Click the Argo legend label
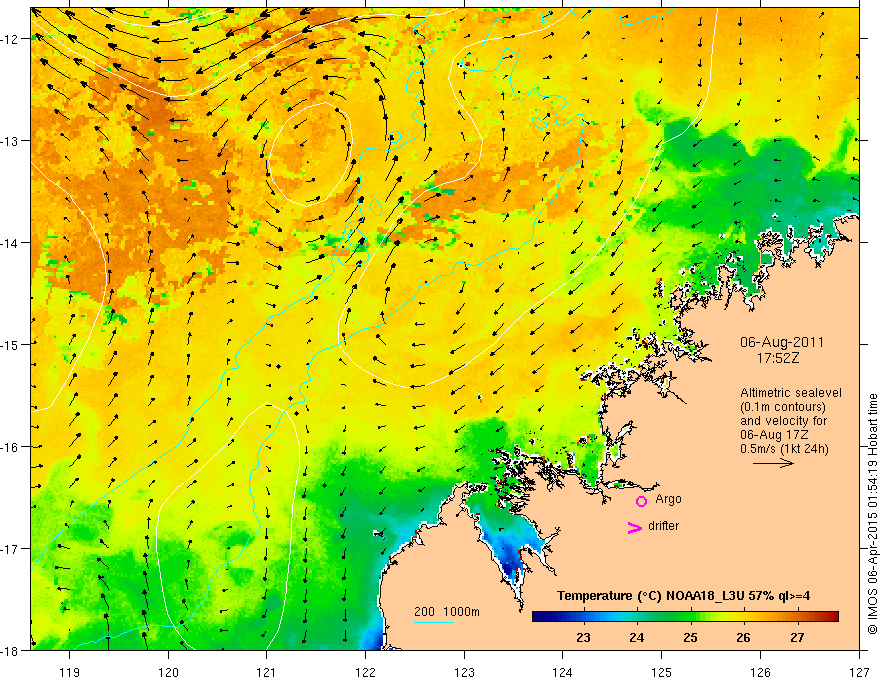The width and height of the screenshot is (880, 680). pos(668,499)
